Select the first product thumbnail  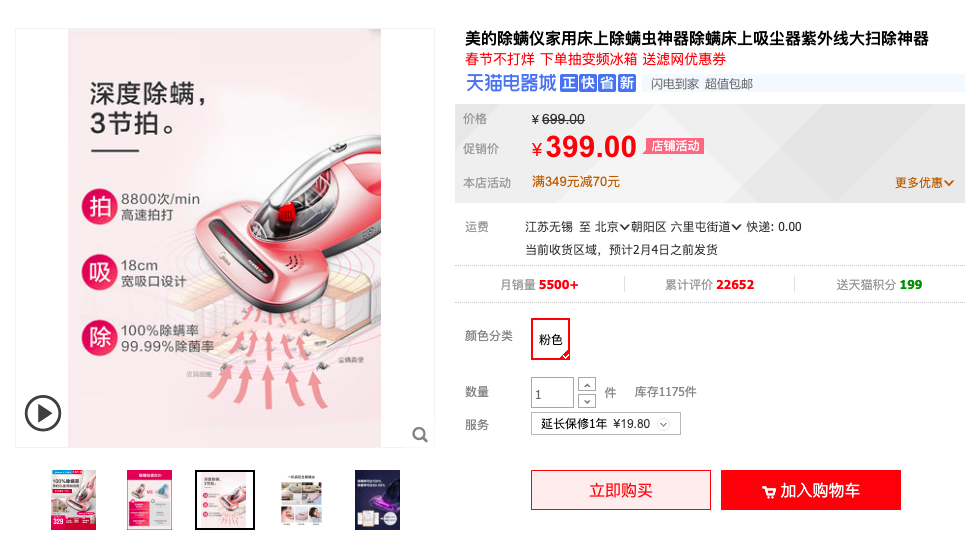pyautogui.click(x=74, y=500)
